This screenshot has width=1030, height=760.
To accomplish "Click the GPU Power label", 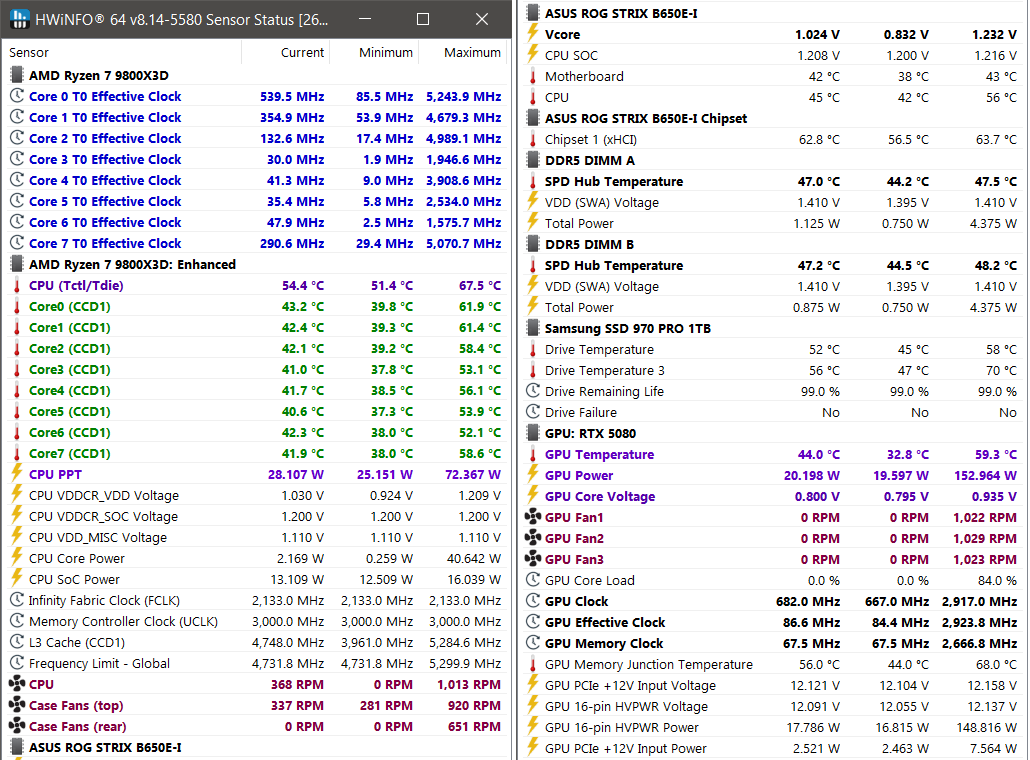I will (x=579, y=475).
